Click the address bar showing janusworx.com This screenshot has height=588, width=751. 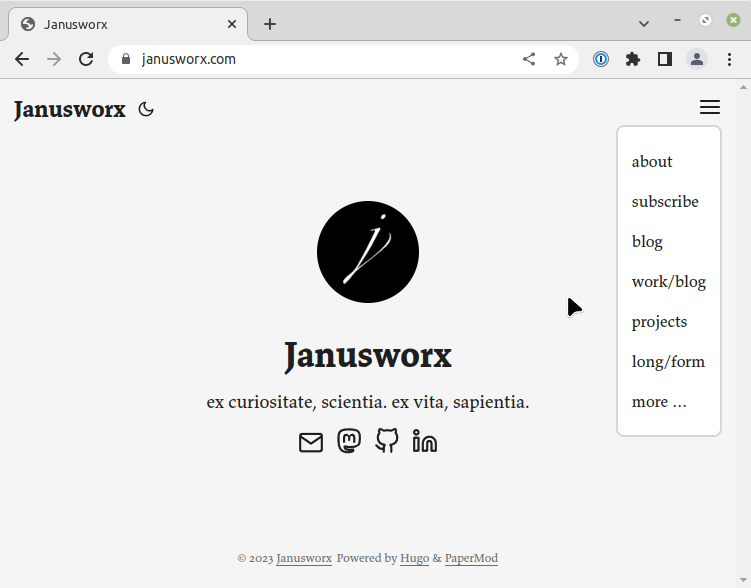click(x=343, y=59)
